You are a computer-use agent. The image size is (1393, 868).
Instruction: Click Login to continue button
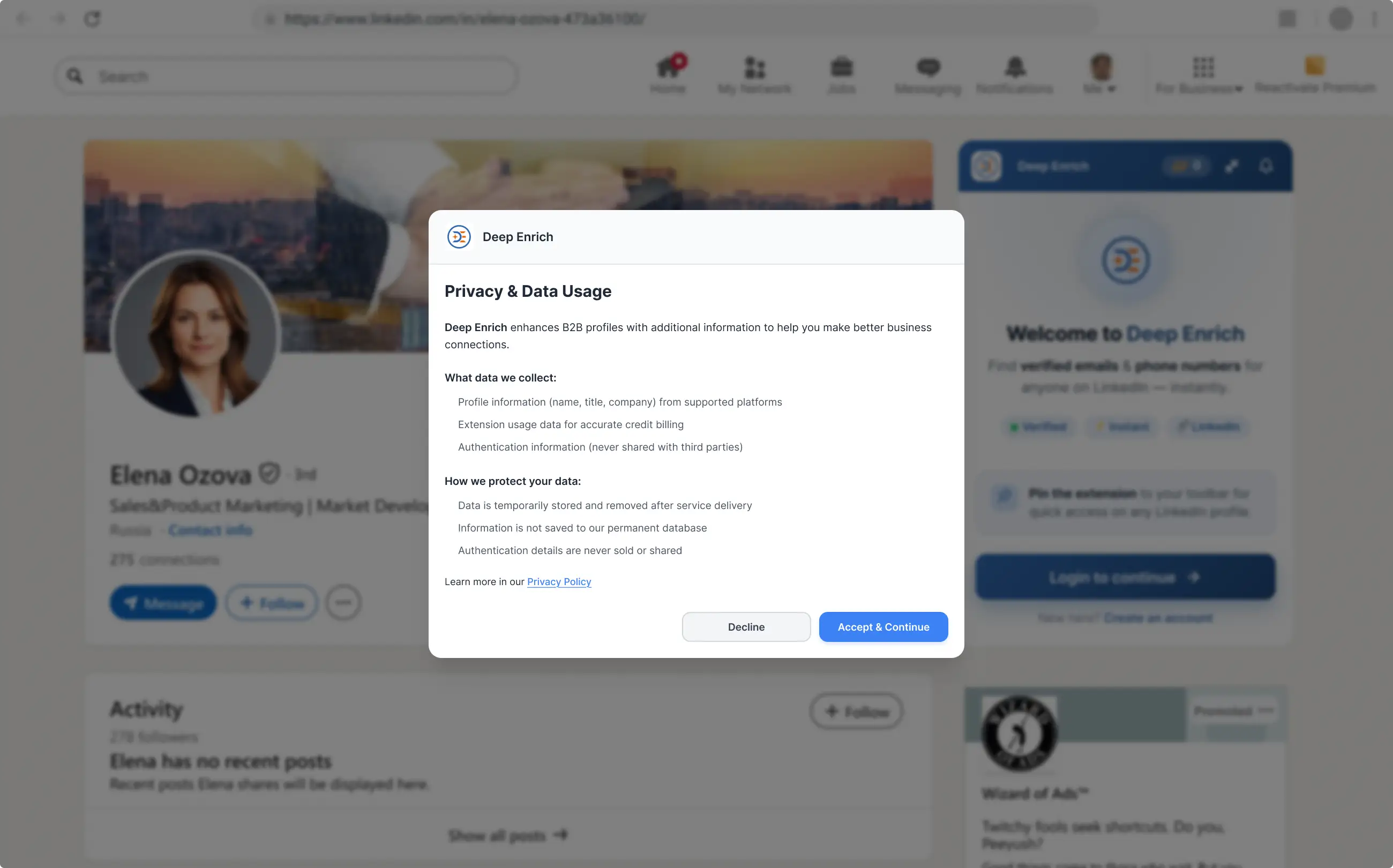[1126, 577]
